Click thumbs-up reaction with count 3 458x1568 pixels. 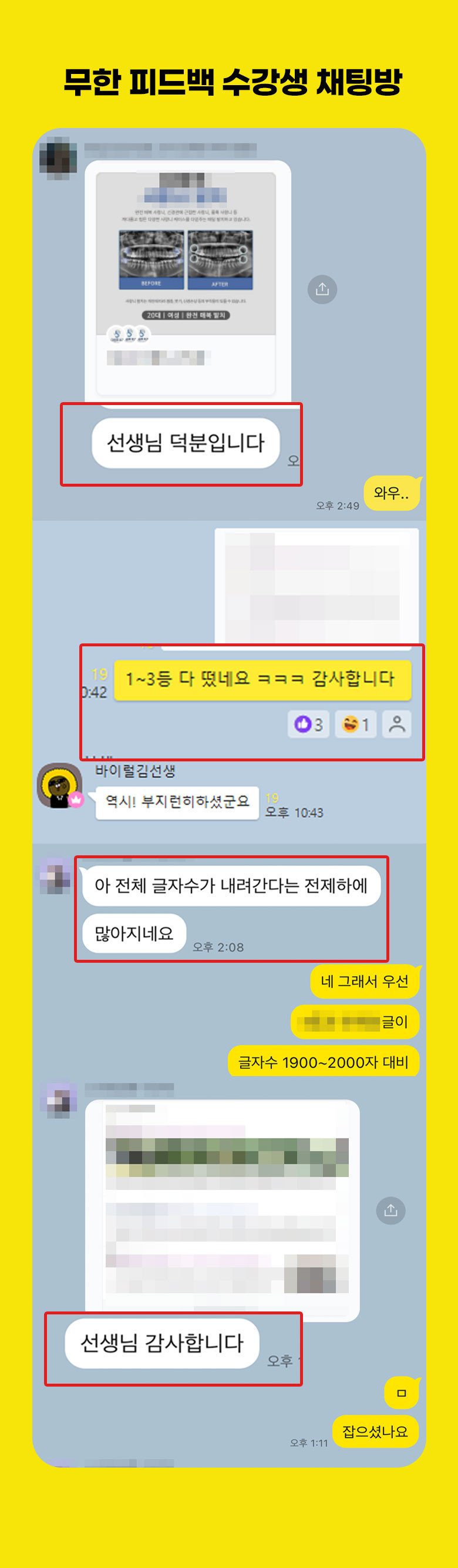(x=308, y=724)
